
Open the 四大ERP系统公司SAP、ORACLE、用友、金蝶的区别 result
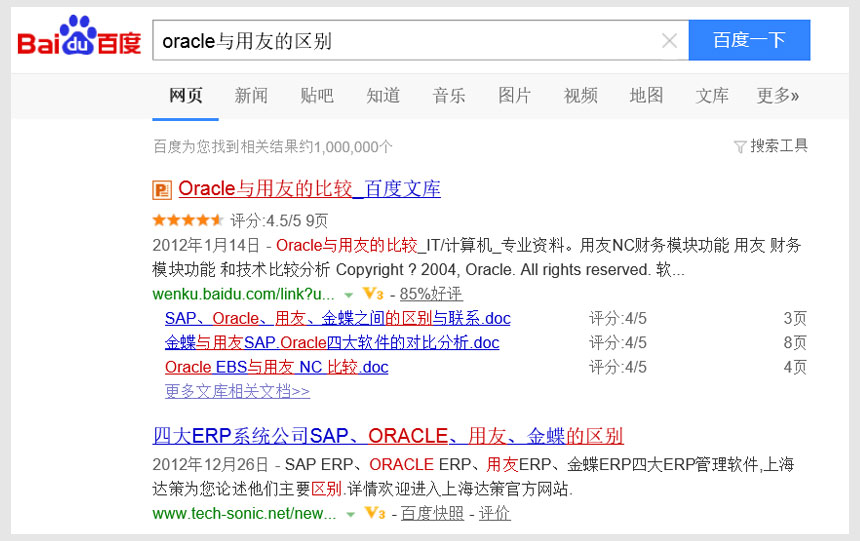[x=388, y=436]
